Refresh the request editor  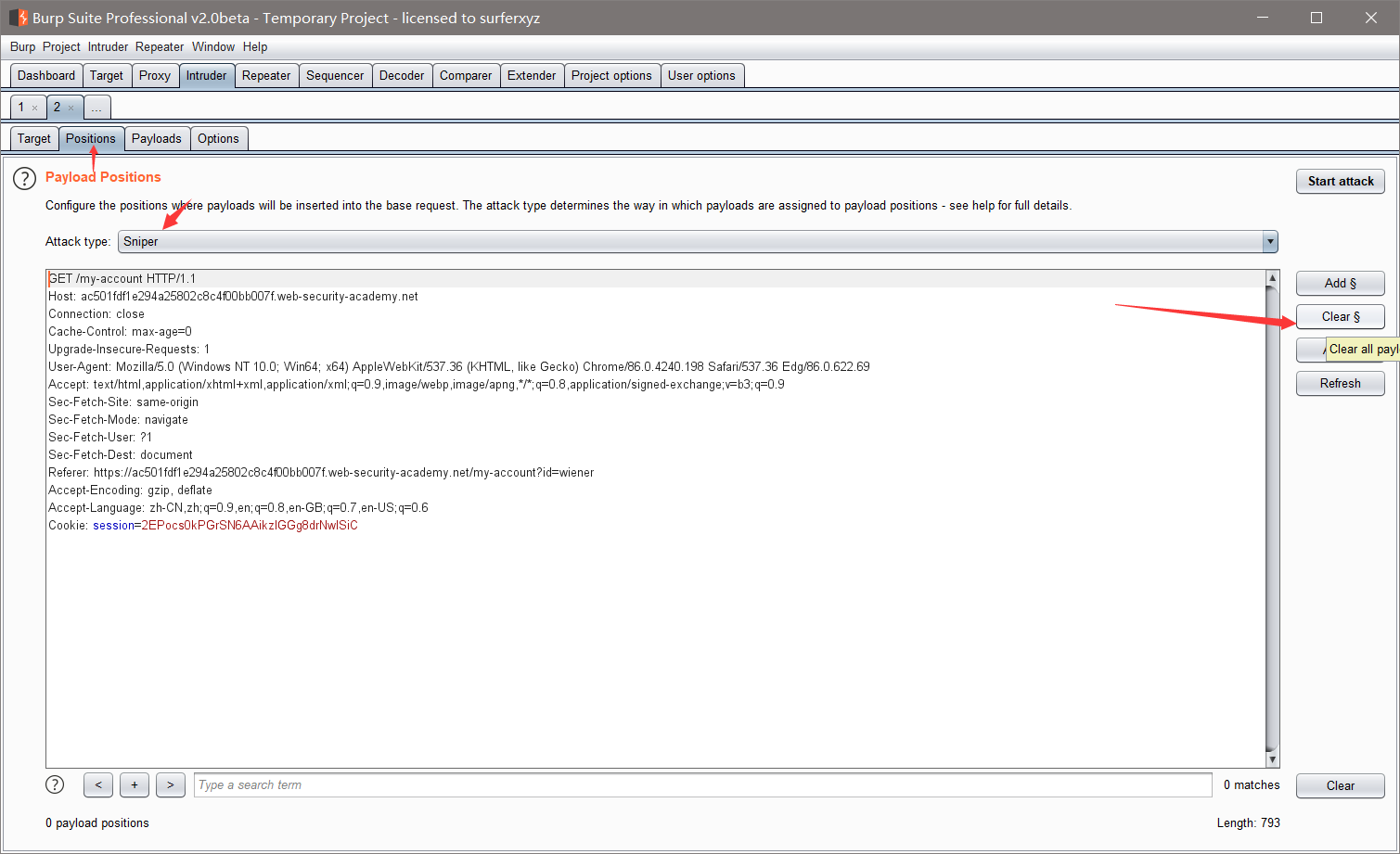1340,383
